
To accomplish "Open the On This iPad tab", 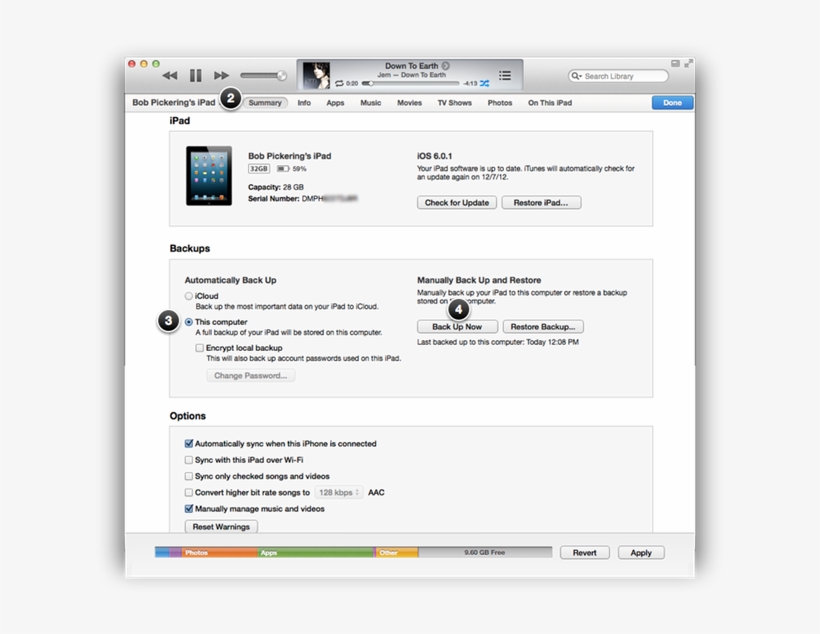I will pos(549,101).
